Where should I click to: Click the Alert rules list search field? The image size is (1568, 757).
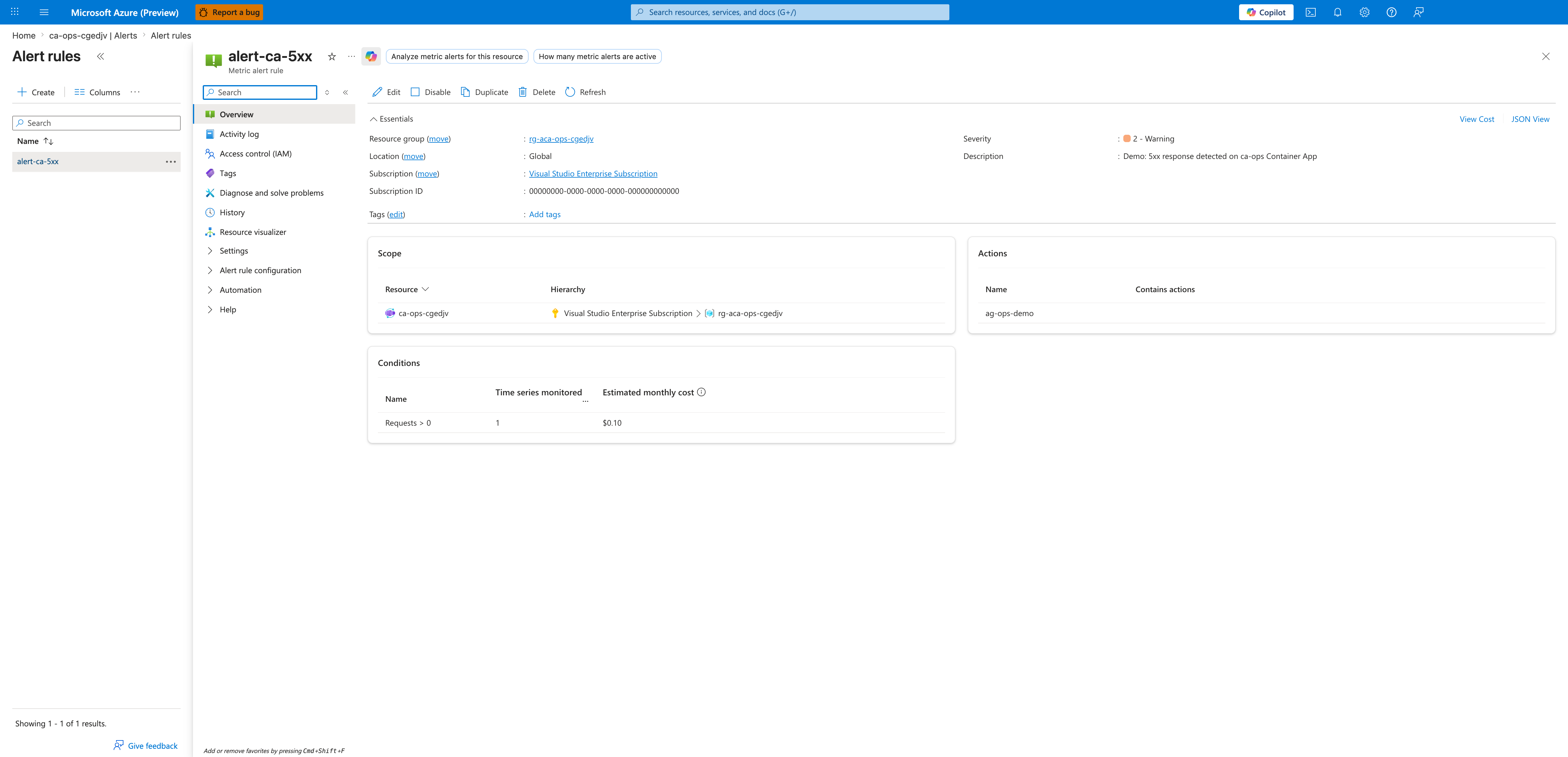[x=96, y=123]
